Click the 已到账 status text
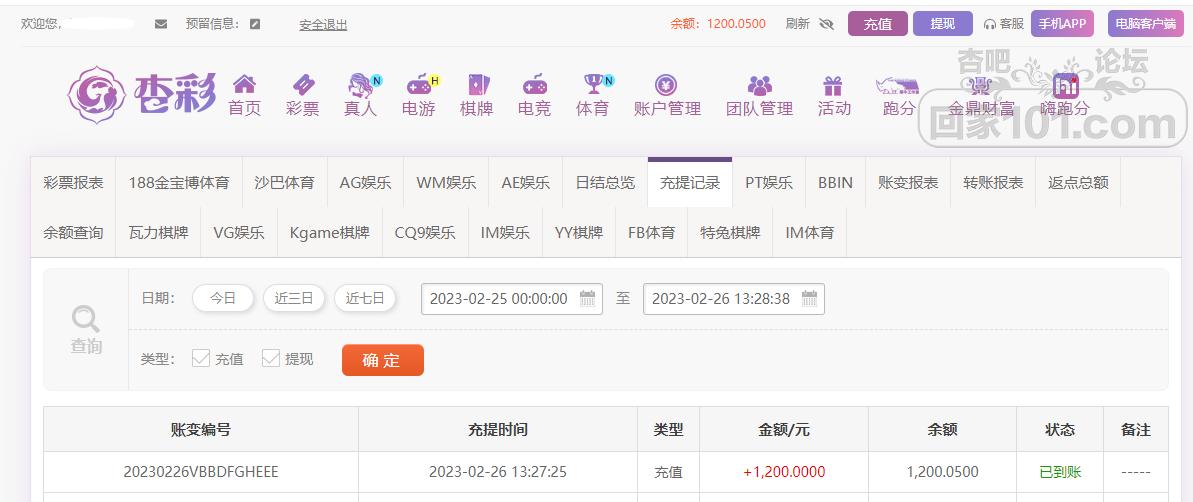Screen dimensions: 1193x502 pyautogui.click(x=1060, y=472)
